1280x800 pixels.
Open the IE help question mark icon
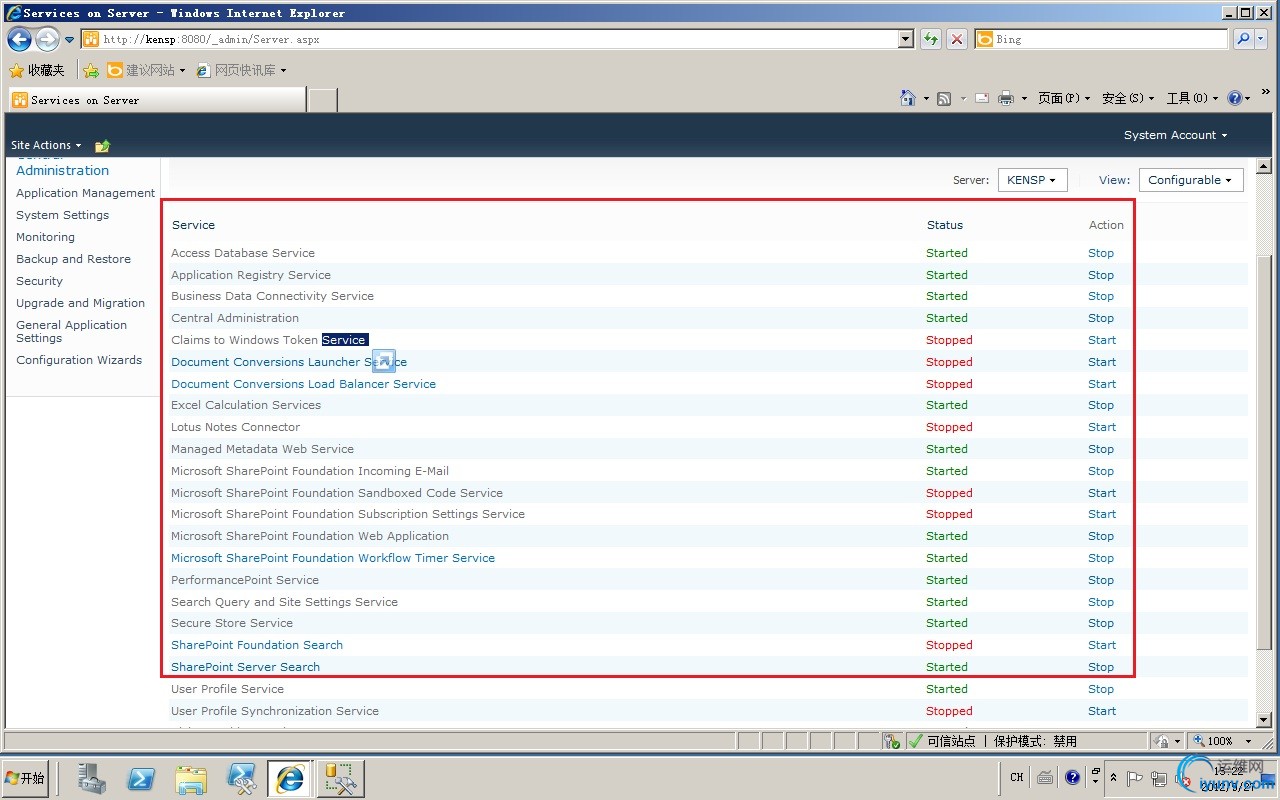1235,98
